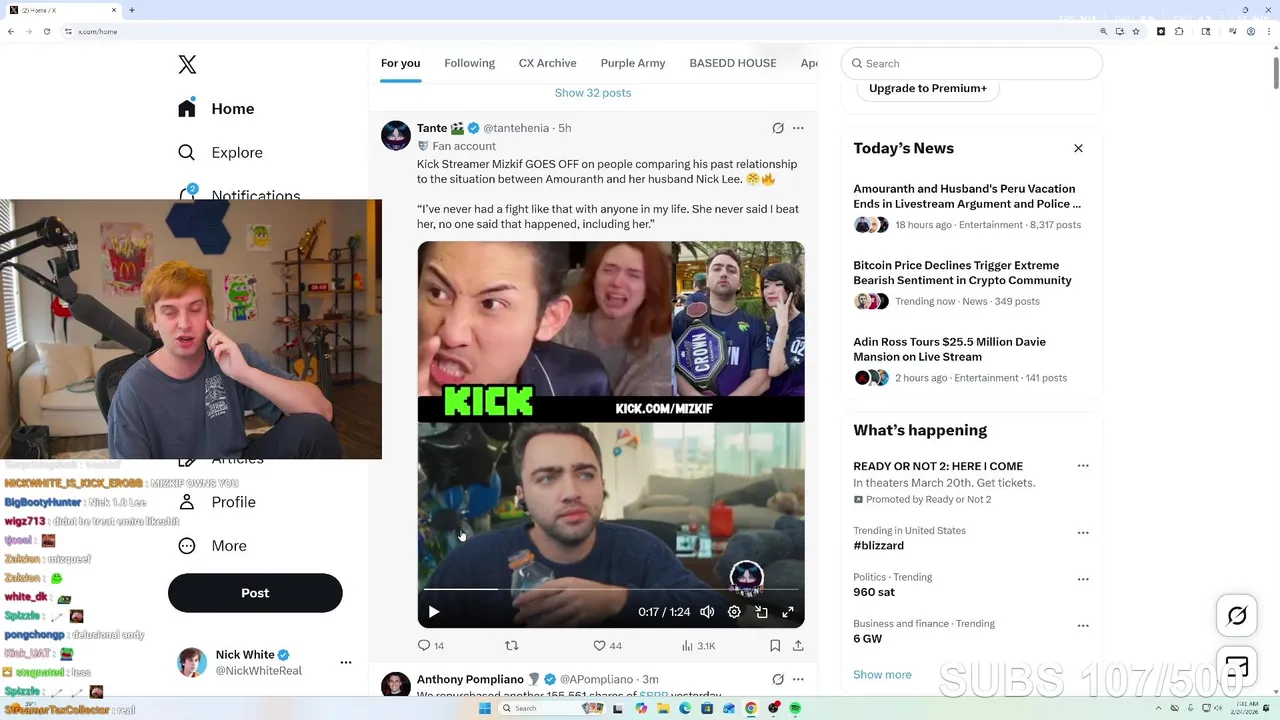Open more options on Anthony Pompliano's post
1280x720 pixels.
tap(798, 679)
